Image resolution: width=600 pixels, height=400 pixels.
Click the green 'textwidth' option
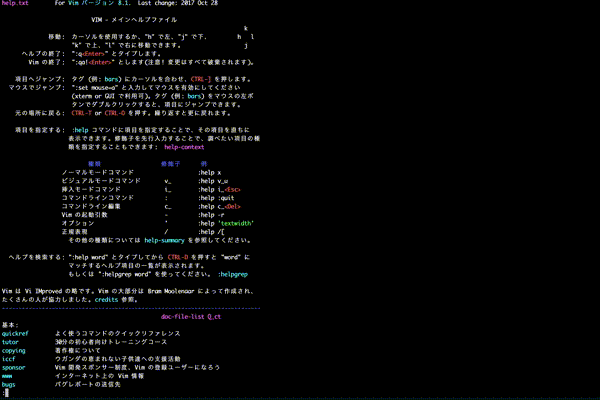[236, 223]
